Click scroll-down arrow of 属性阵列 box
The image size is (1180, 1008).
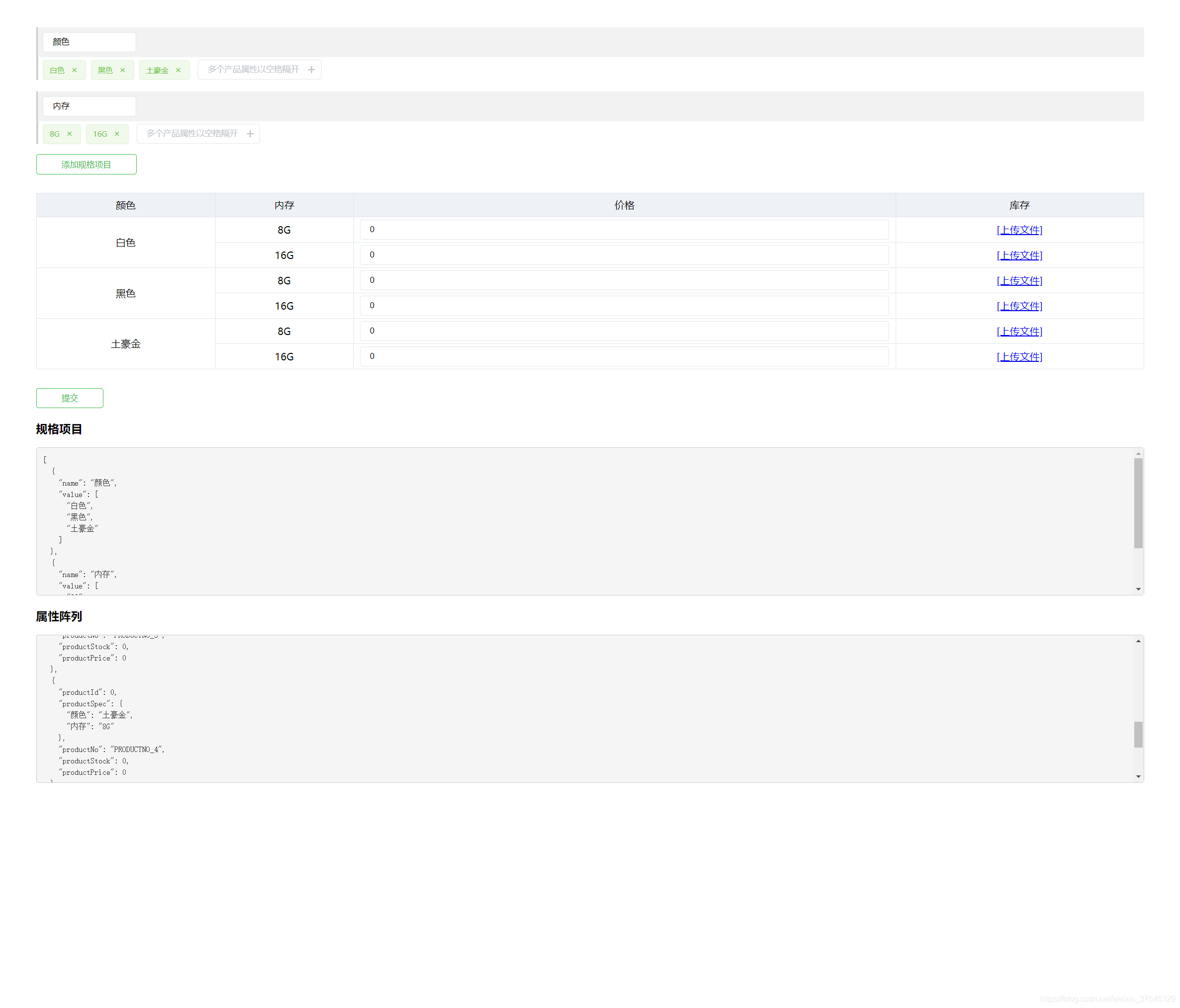pos(1138,776)
